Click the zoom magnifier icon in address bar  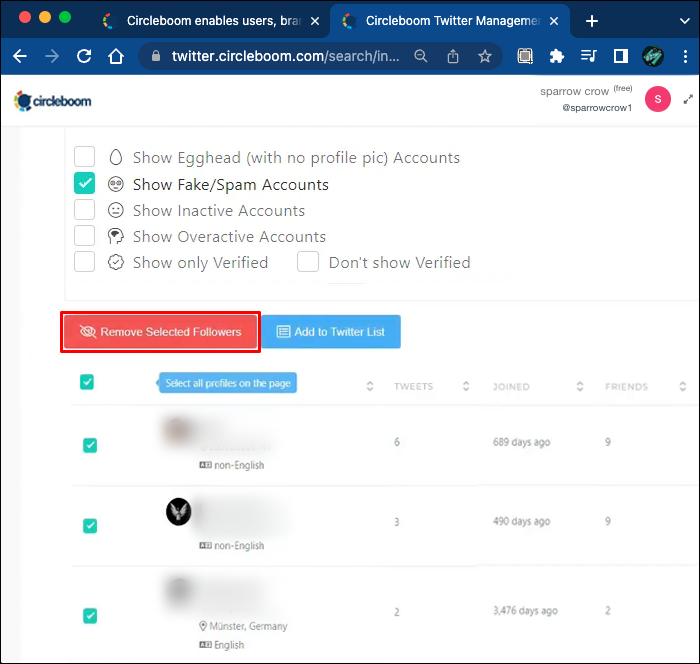[421, 56]
